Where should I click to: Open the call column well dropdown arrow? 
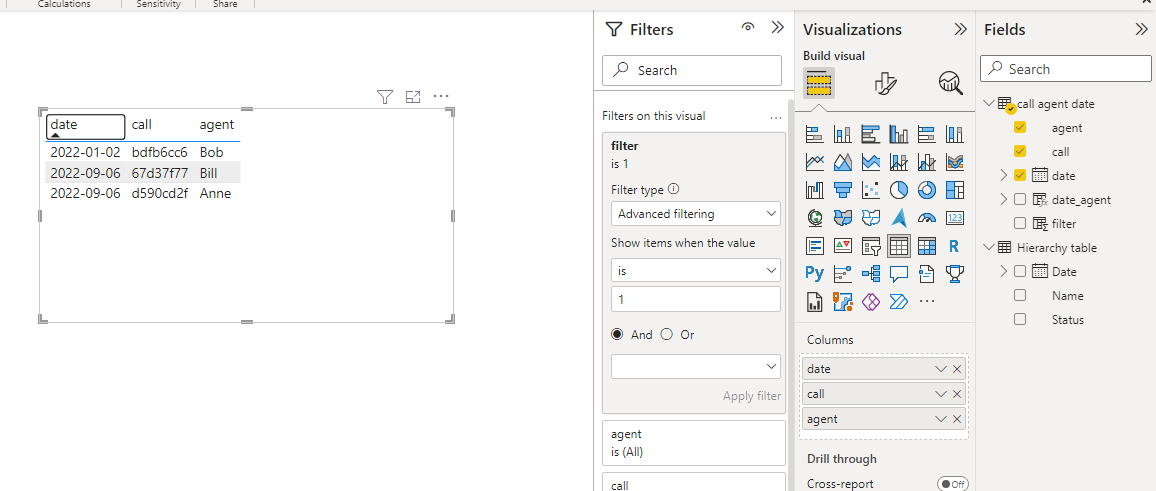click(941, 394)
